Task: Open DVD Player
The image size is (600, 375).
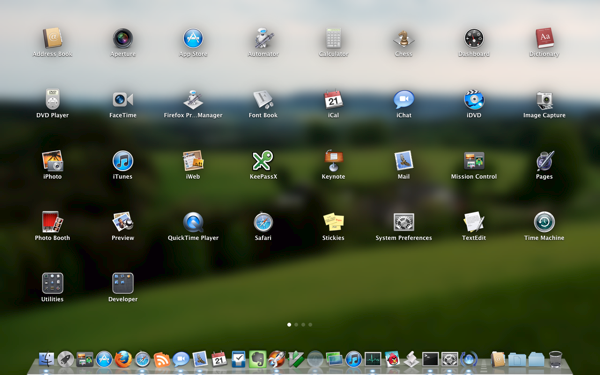Action: (52, 99)
